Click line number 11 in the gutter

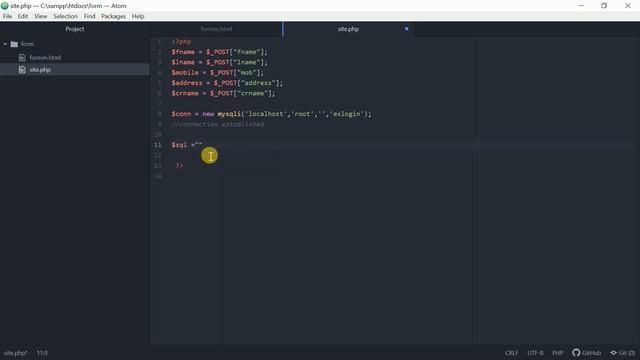(x=158, y=145)
